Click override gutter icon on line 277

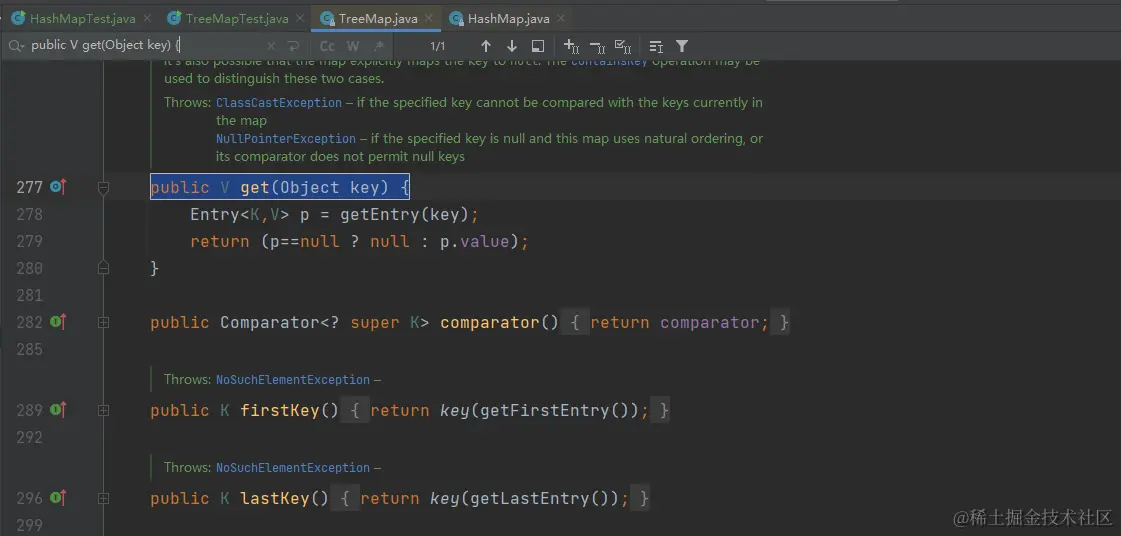[x=58, y=187]
